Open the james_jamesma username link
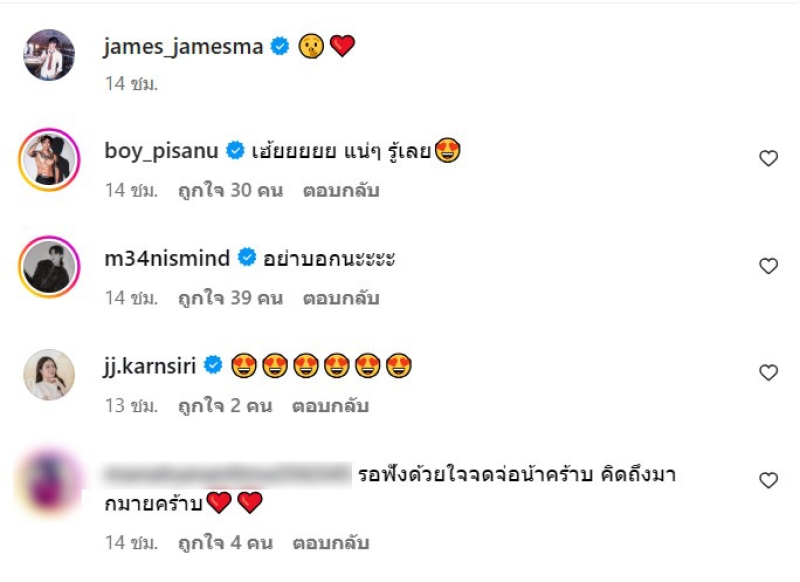 (x=183, y=47)
